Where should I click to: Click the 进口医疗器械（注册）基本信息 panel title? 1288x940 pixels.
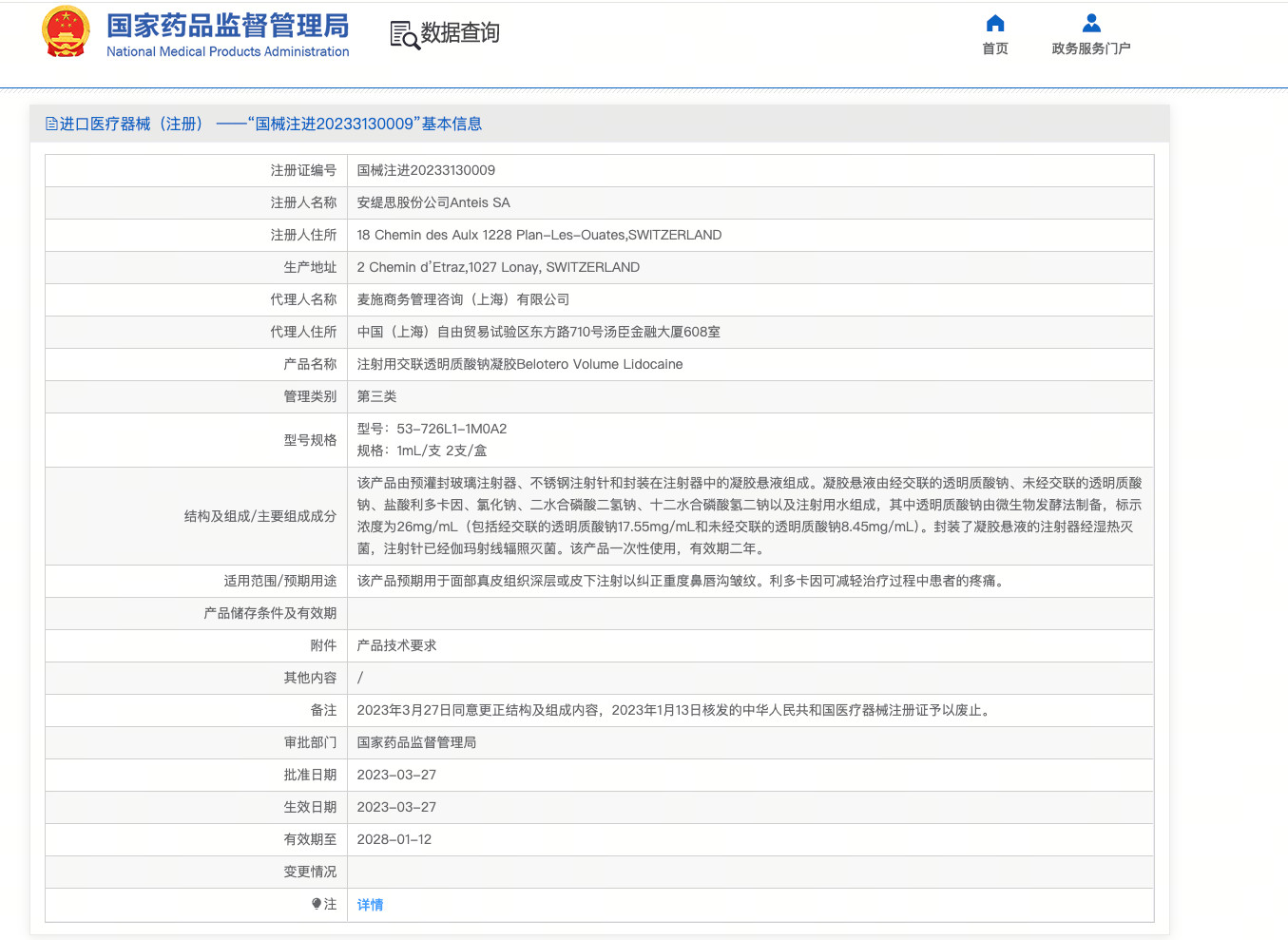[x=271, y=125]
